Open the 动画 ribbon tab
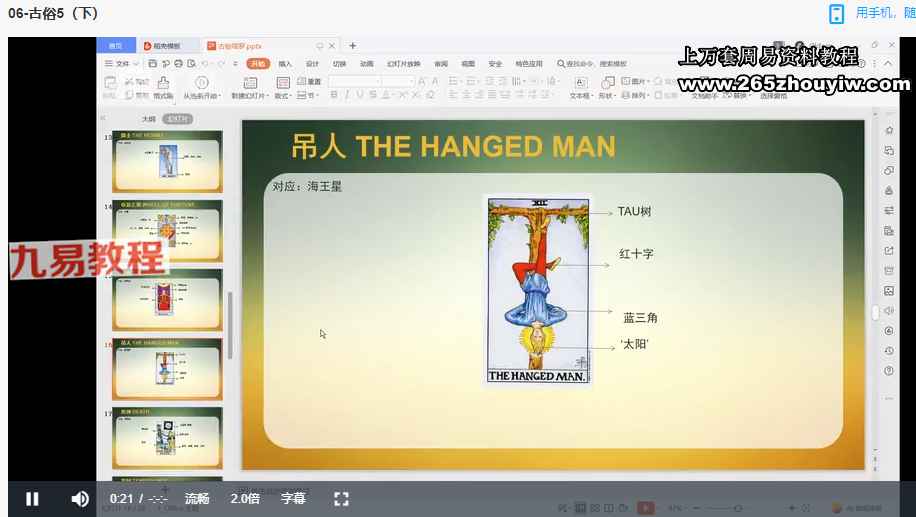 point(366,64)
